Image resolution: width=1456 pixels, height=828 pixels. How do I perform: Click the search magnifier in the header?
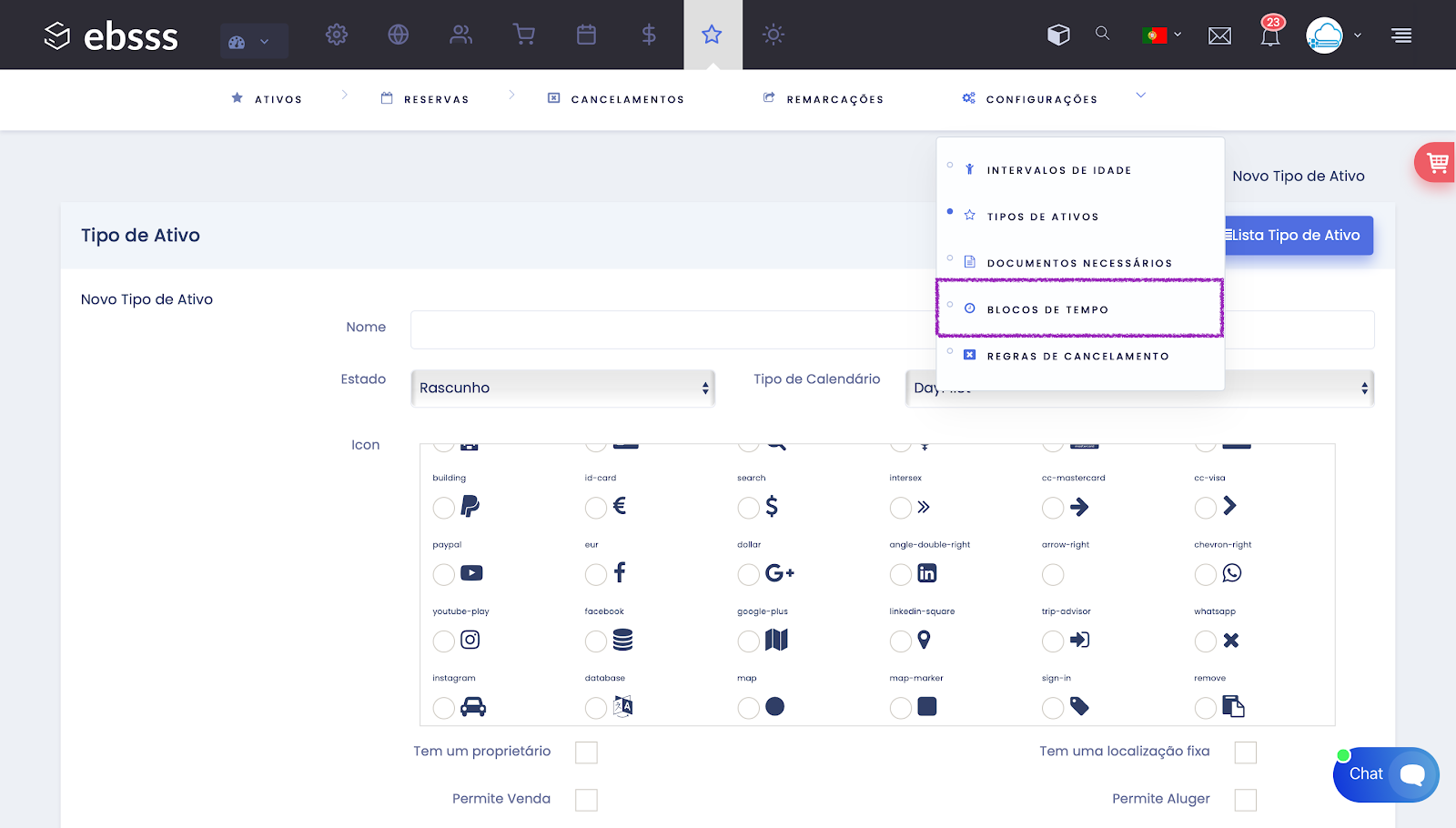tap(1103, 34)
